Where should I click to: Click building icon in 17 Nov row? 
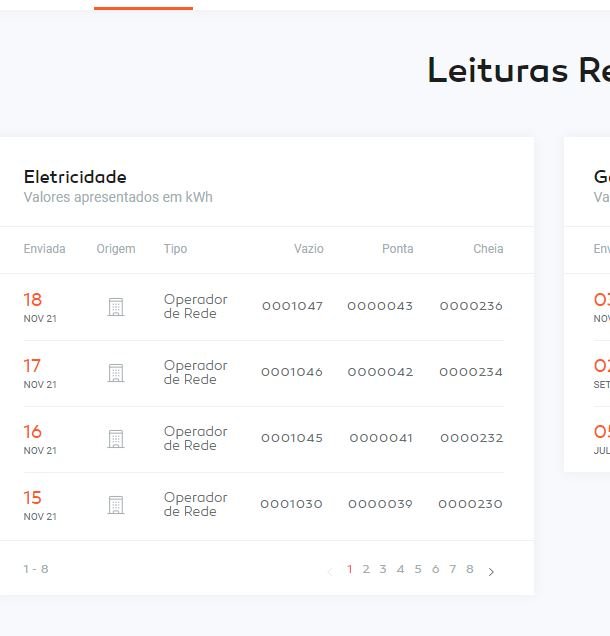click(x=116, y=373)
